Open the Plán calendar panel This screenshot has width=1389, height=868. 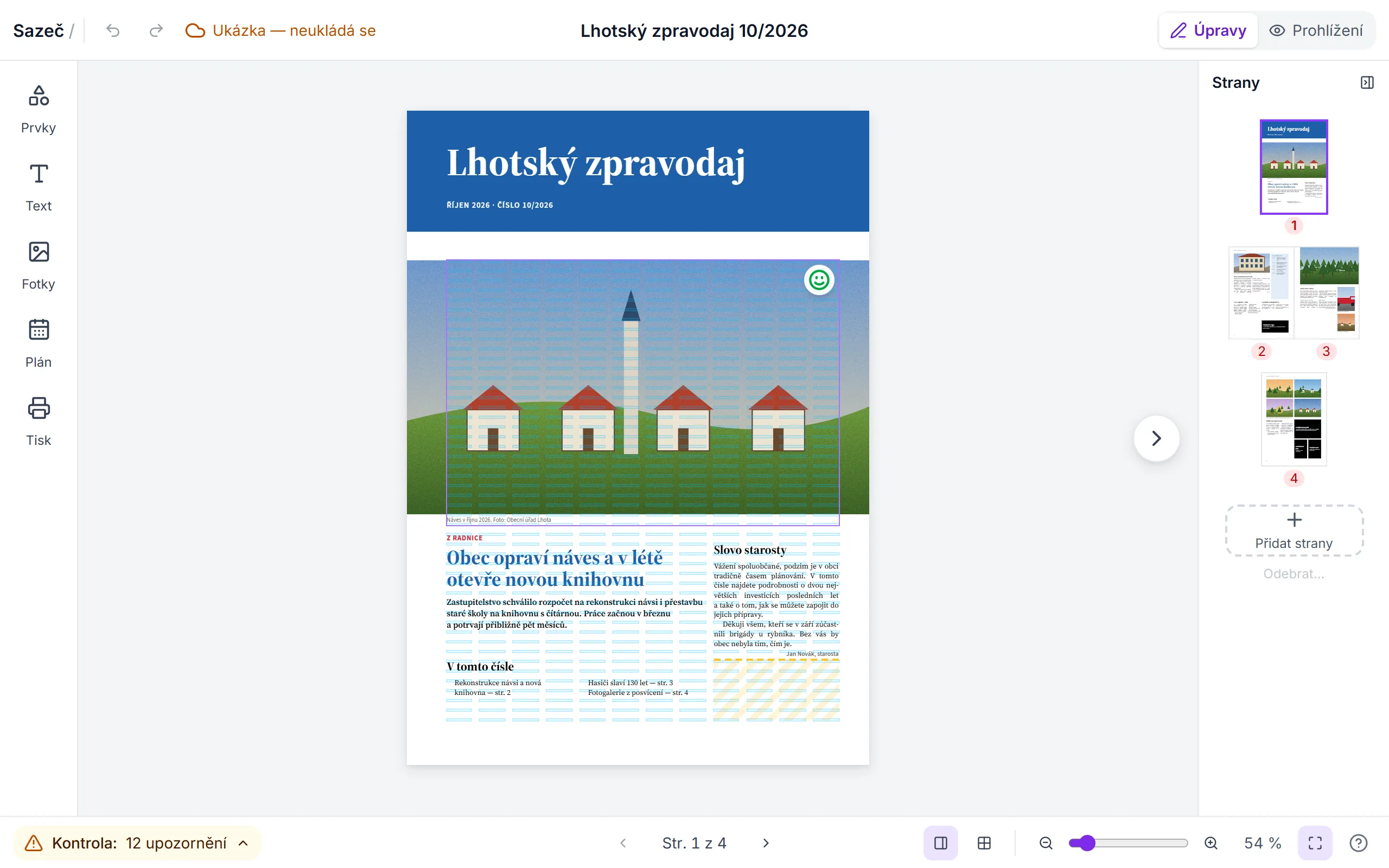click(39, 344)
